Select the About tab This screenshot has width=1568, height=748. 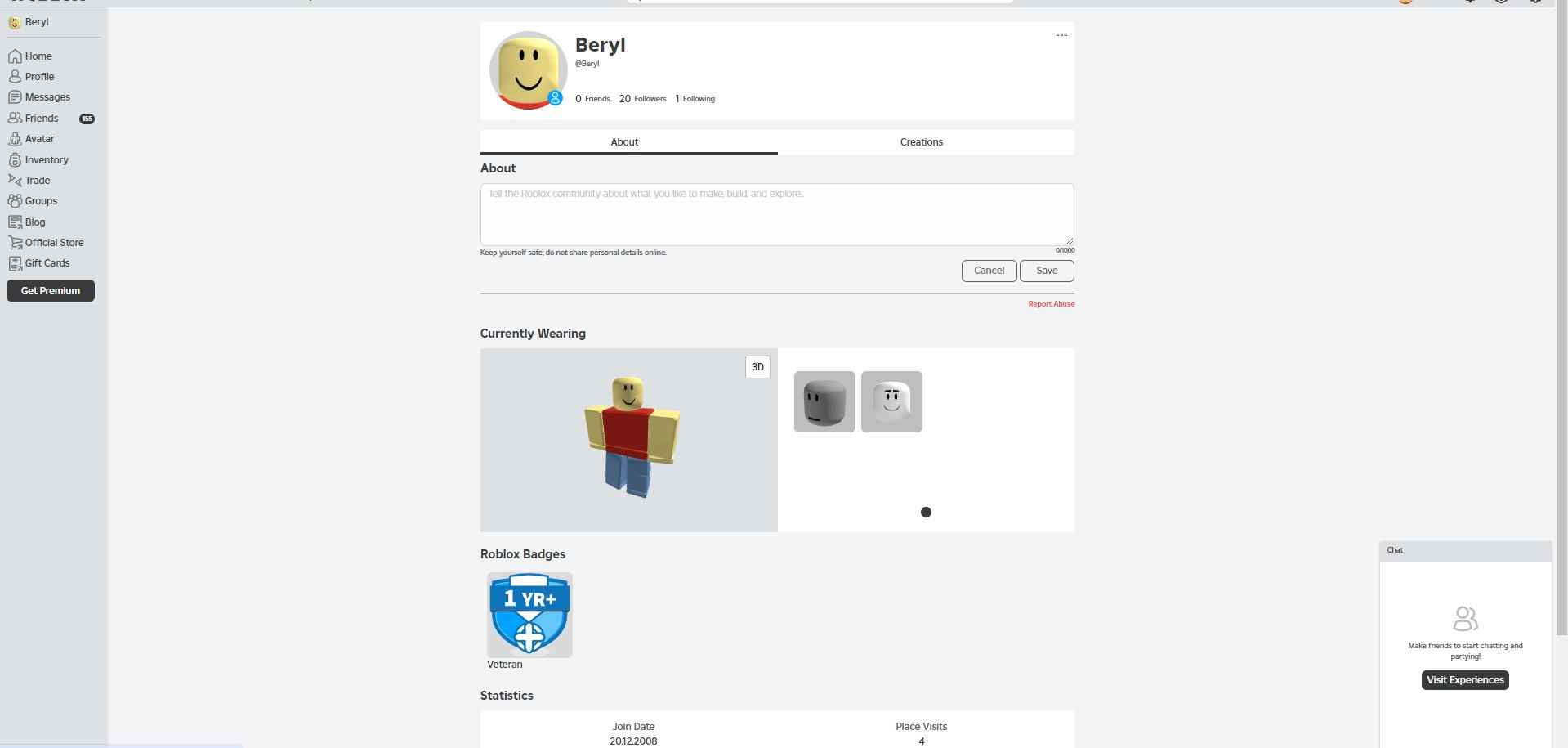pos(623,141)
